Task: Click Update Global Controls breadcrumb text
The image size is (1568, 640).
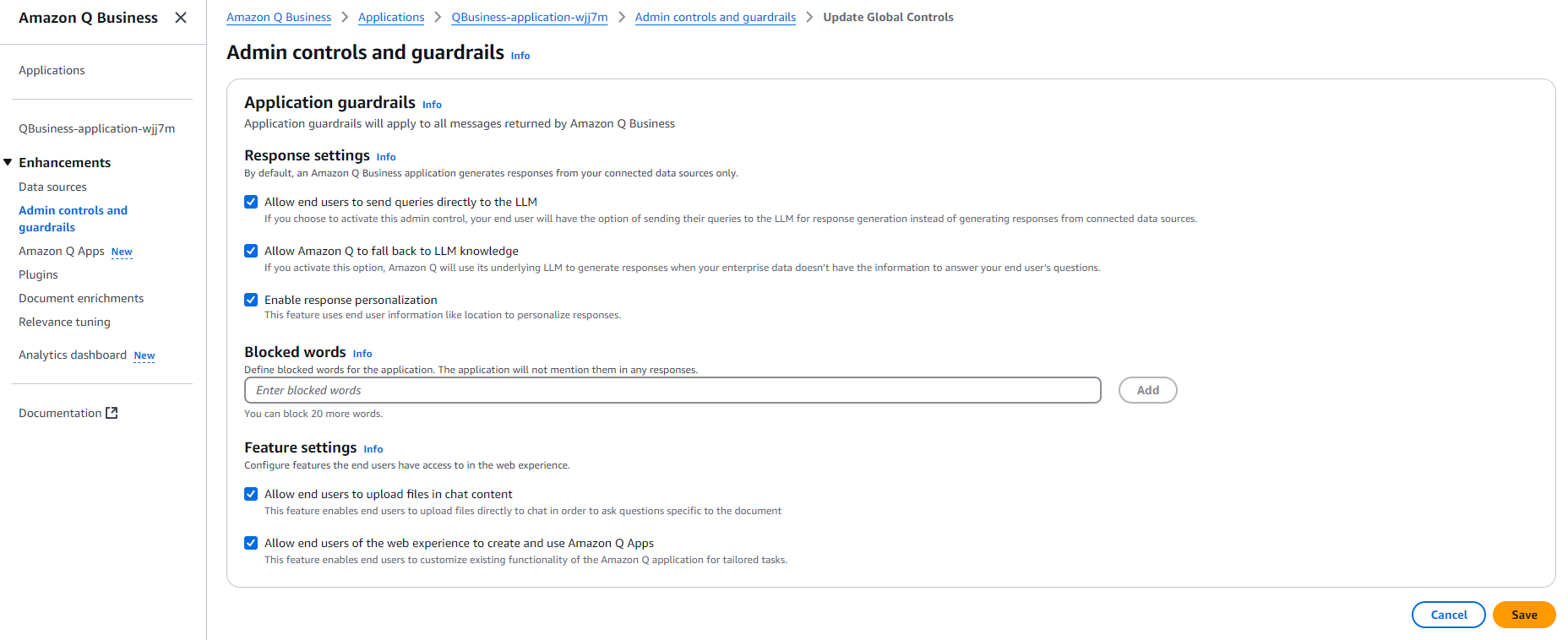Action: (888, 17)
